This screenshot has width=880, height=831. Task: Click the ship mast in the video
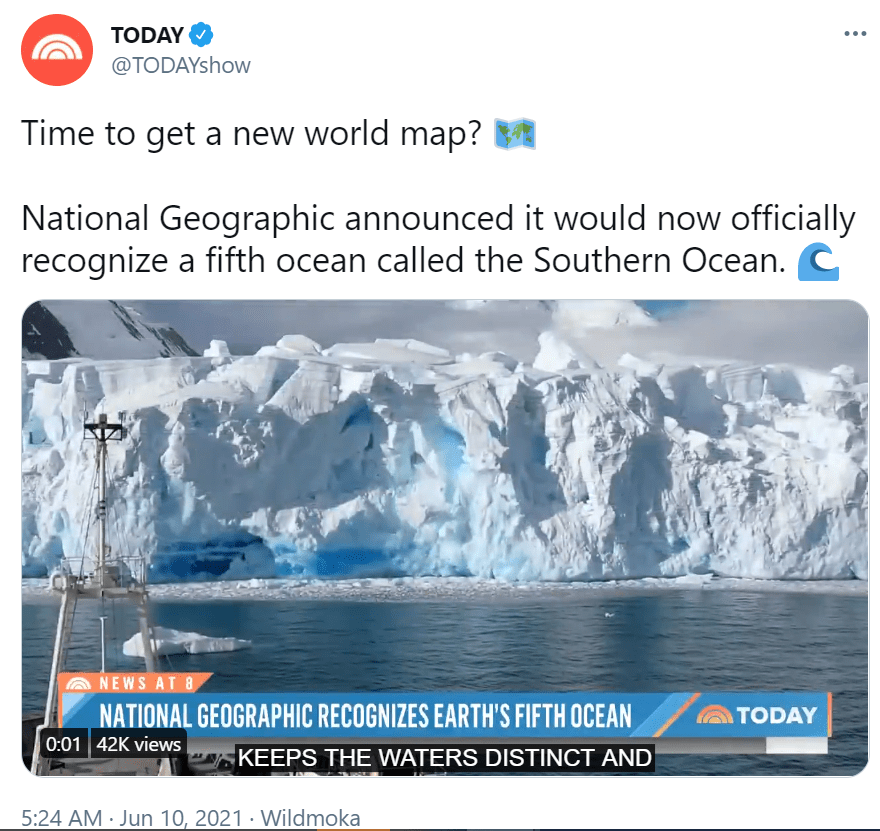coord(102,505)
